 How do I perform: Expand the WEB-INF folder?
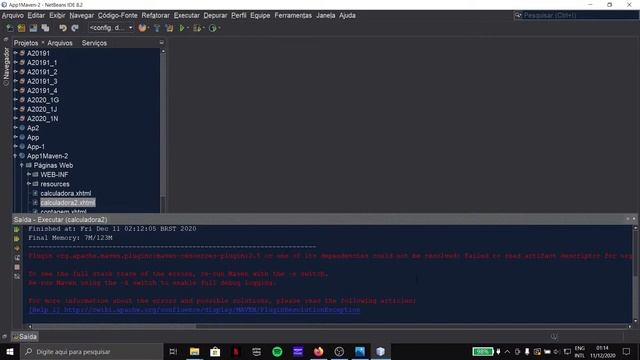point(29,175)
